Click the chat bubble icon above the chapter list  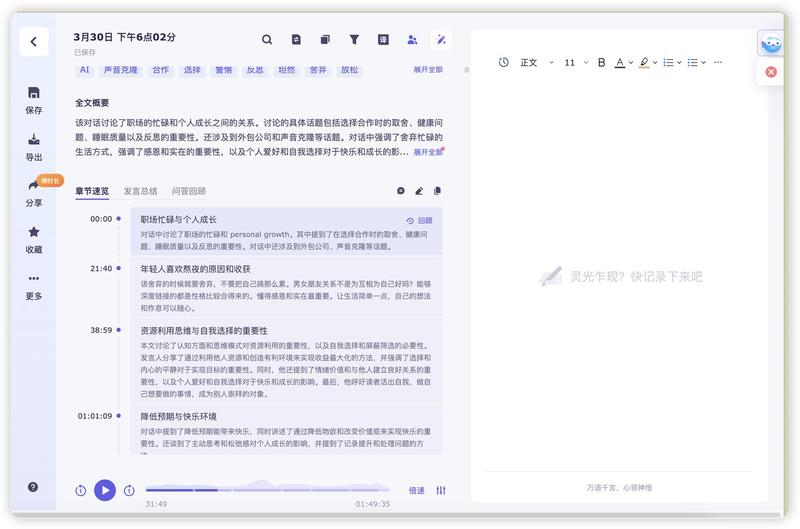401,191
